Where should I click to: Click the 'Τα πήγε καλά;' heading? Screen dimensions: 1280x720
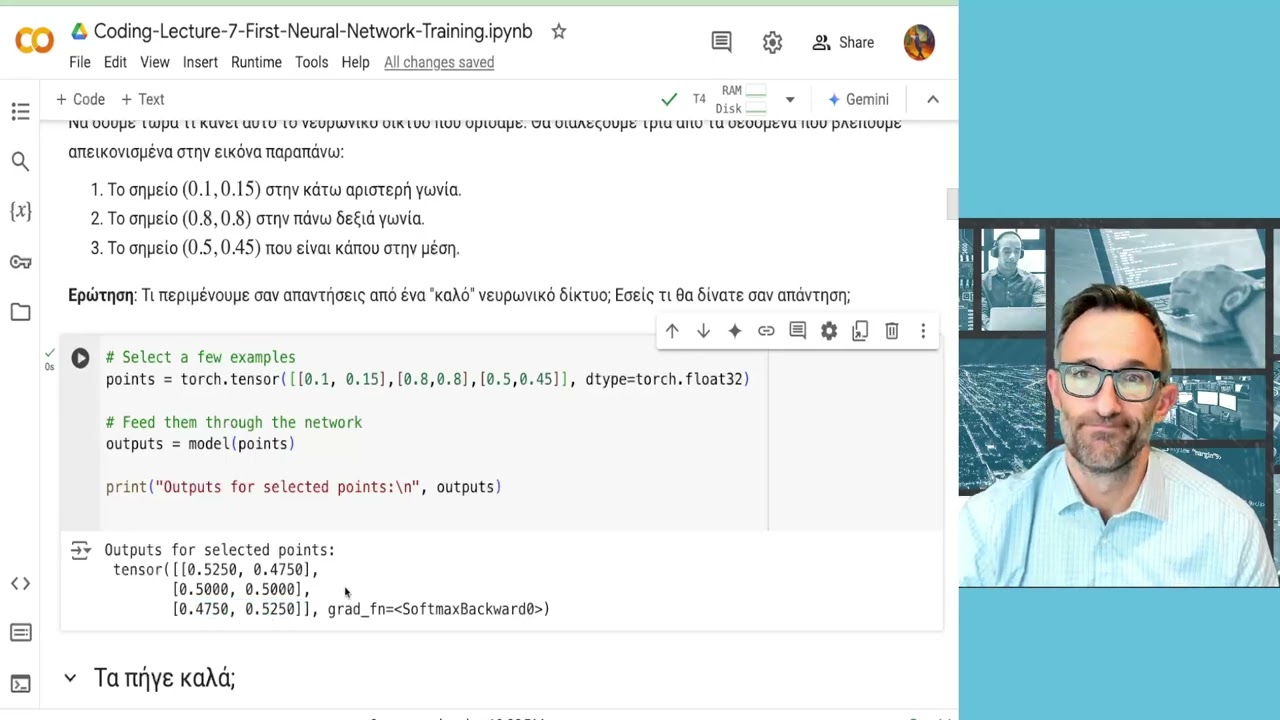164,678
